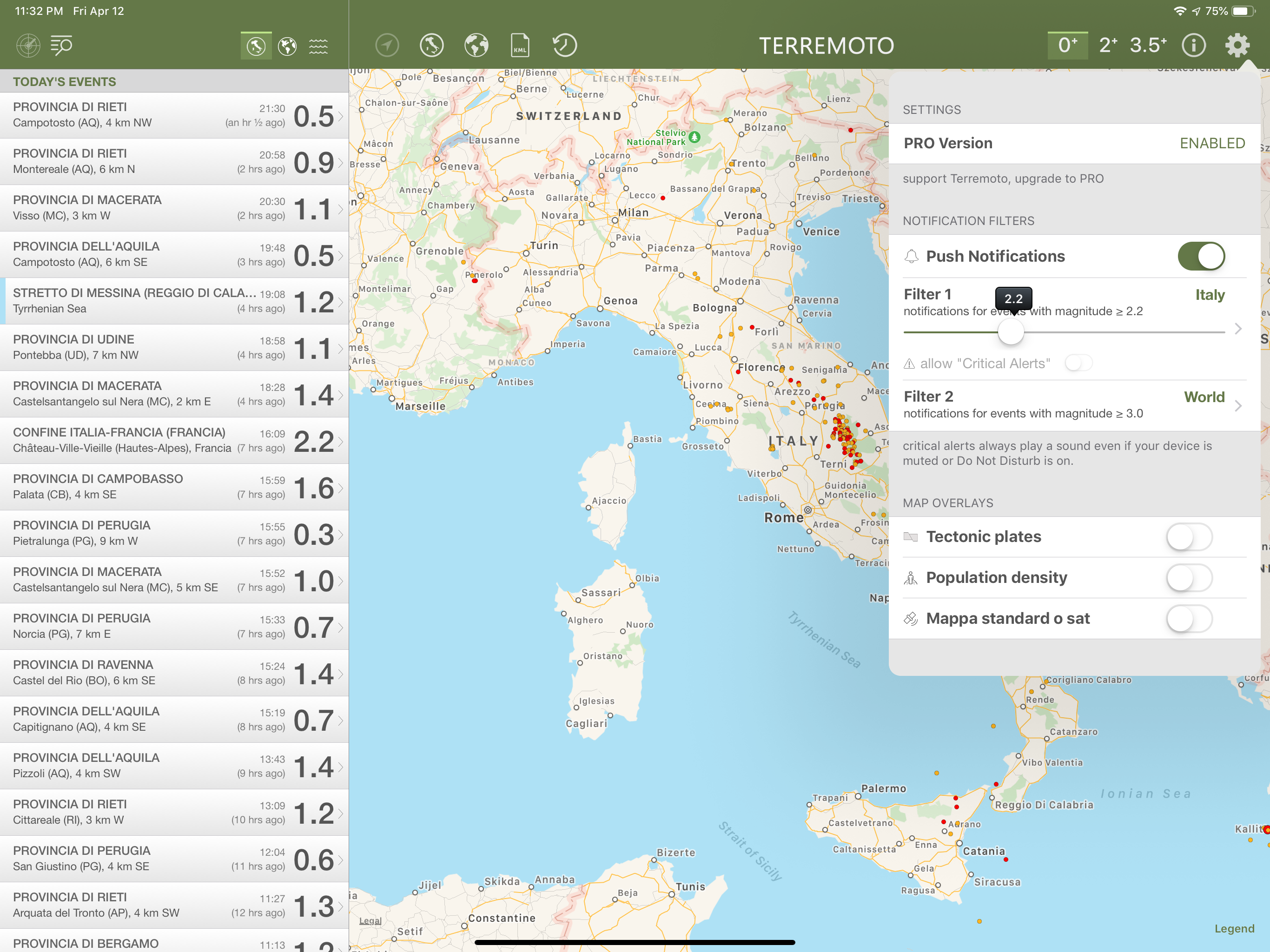1270x952 pixels.
Task: Select the World globe sidebar tab icon
Action: click(287, 46)
